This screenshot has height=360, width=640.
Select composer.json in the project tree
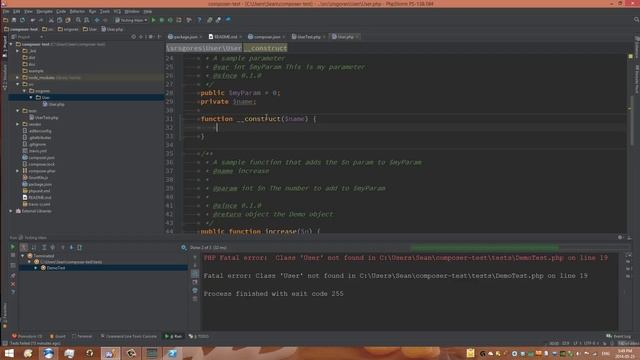click(38, 158)
